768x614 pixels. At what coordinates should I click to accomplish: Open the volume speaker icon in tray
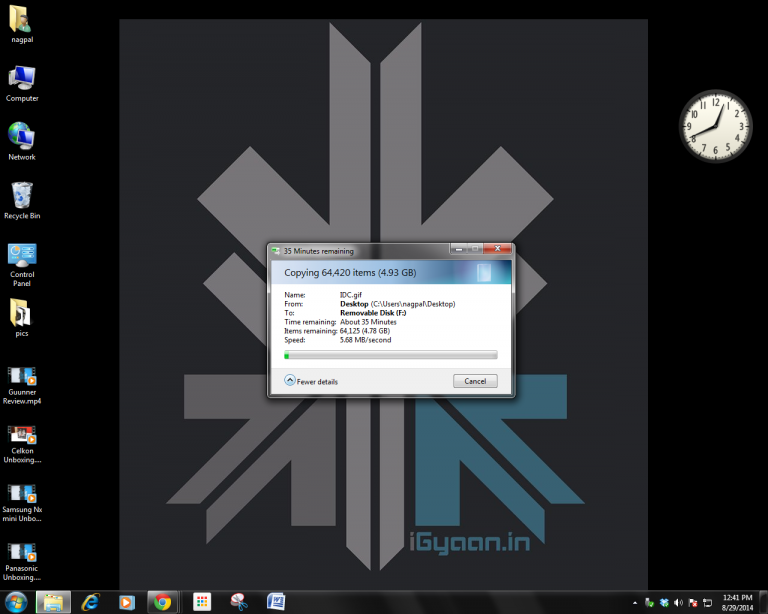coord(679,602)
